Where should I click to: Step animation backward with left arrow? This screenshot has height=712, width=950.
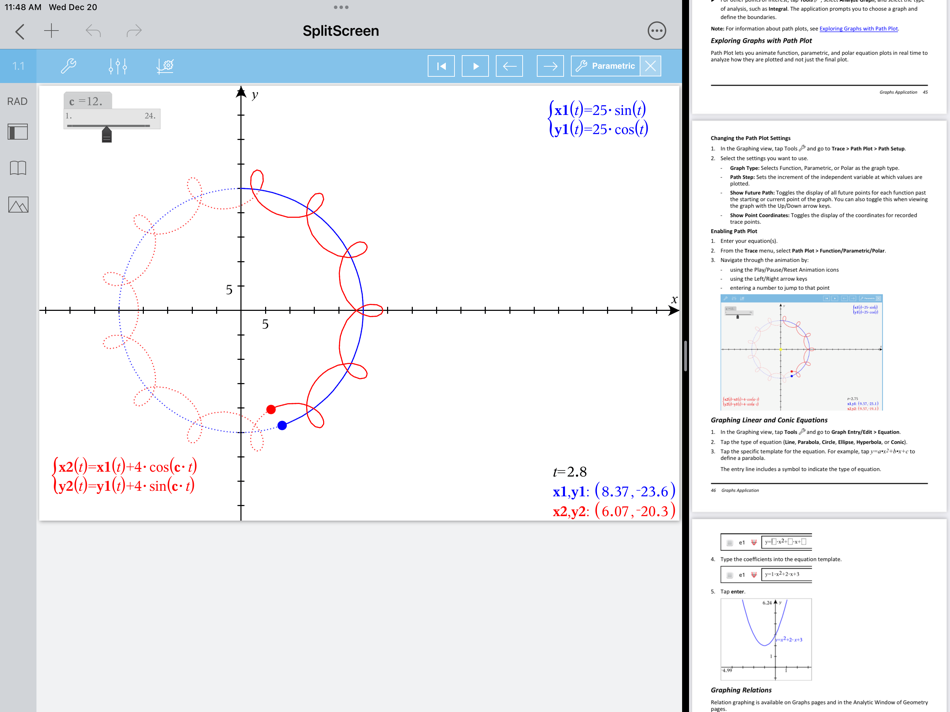(x=510, y=66)
